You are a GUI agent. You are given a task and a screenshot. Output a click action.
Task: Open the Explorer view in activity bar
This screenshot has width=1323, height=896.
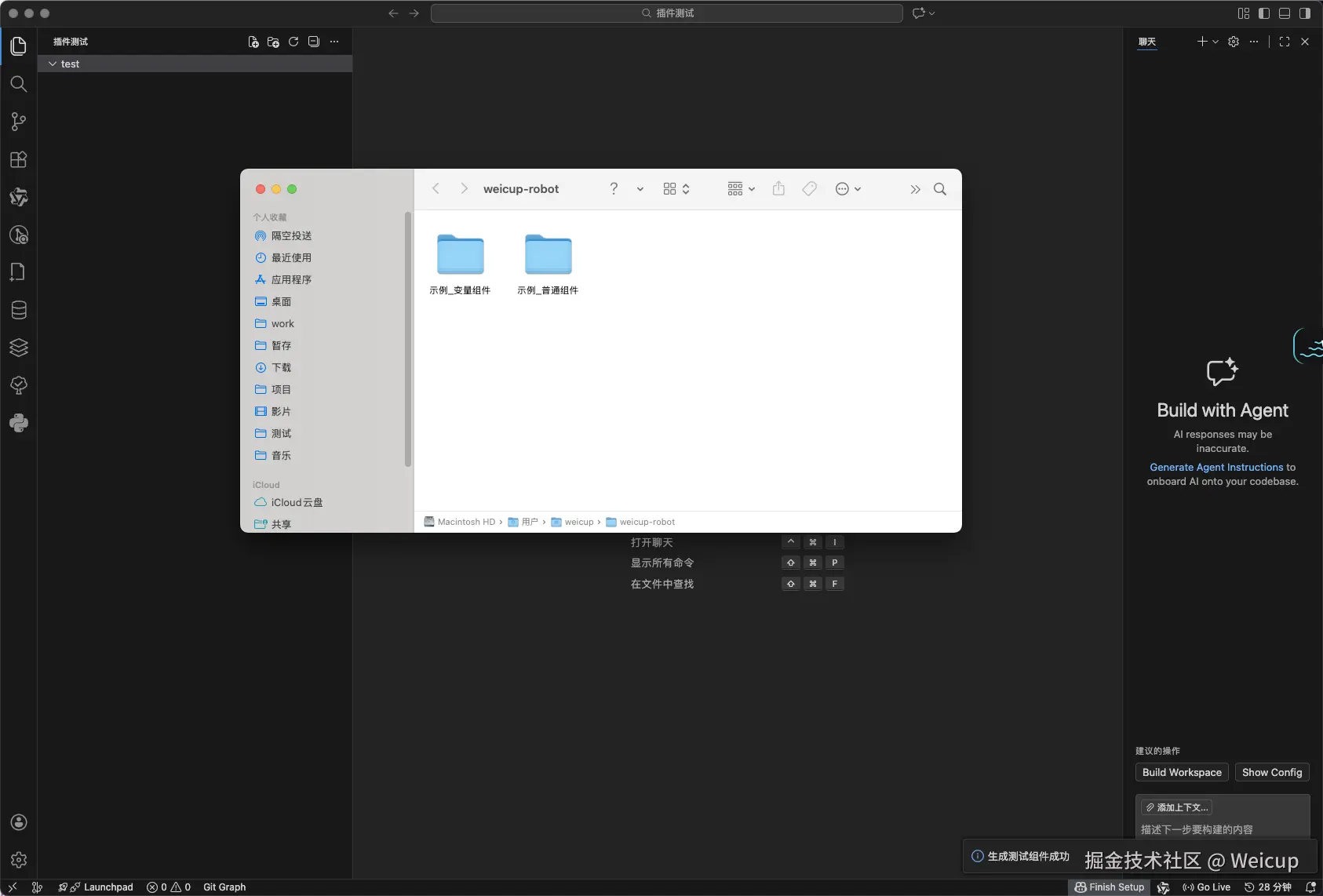[19, 46]
